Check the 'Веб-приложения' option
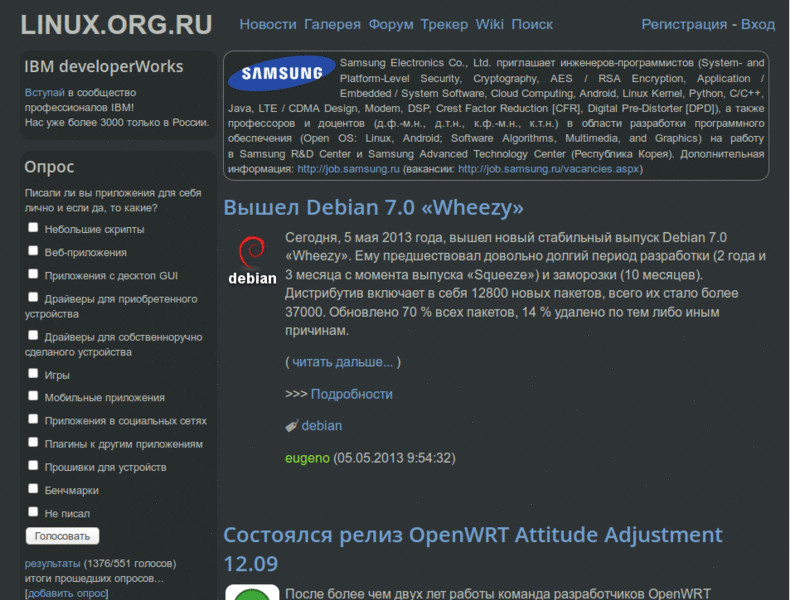 click(33, 251)
